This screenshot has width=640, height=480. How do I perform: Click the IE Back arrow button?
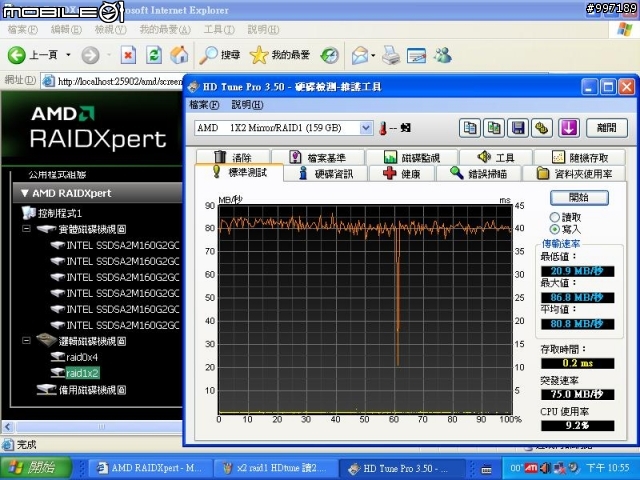[x=17, y=55]
